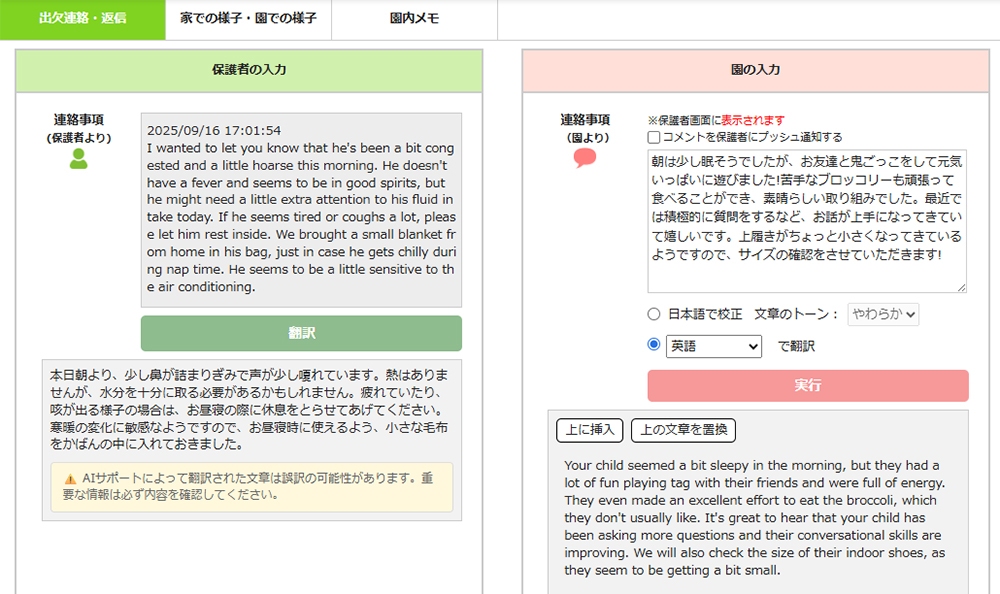Click into the nursery message text area

(x=806, y=220)
